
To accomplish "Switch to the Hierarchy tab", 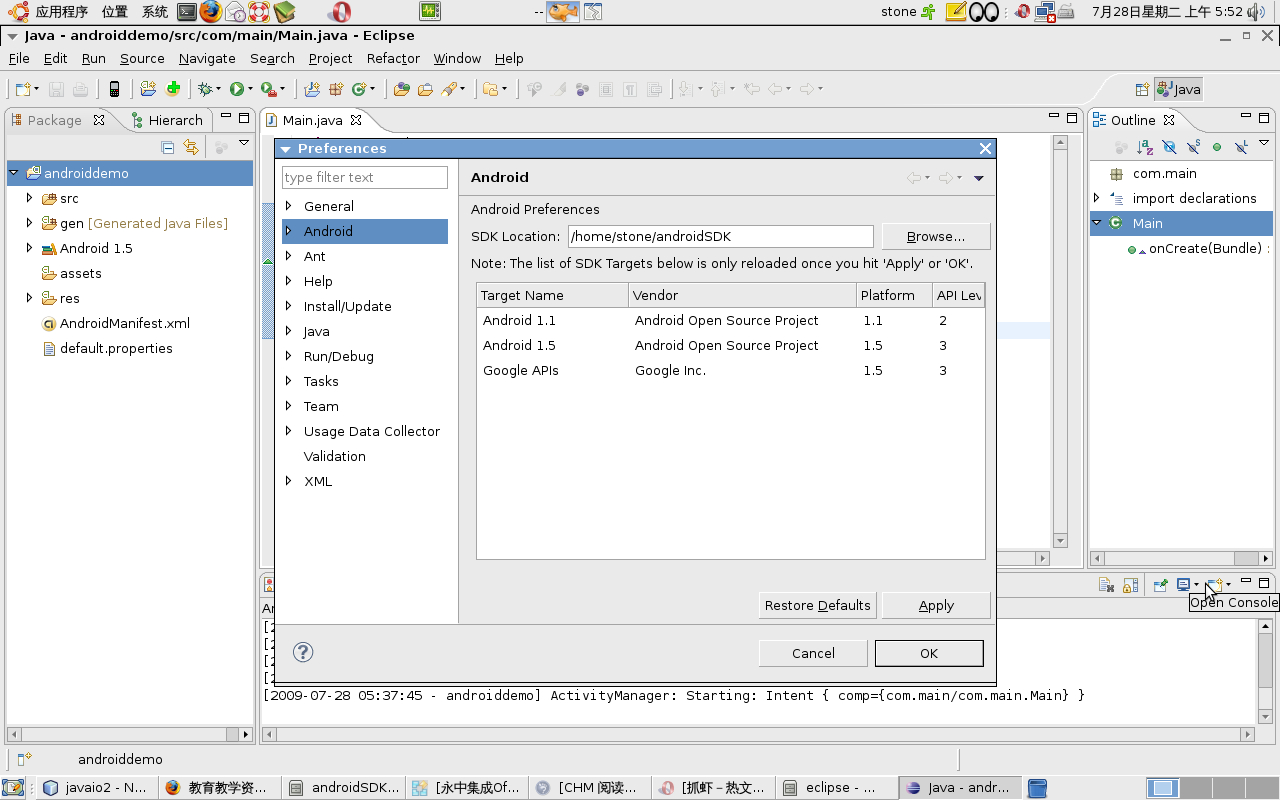I will [166, 120].
